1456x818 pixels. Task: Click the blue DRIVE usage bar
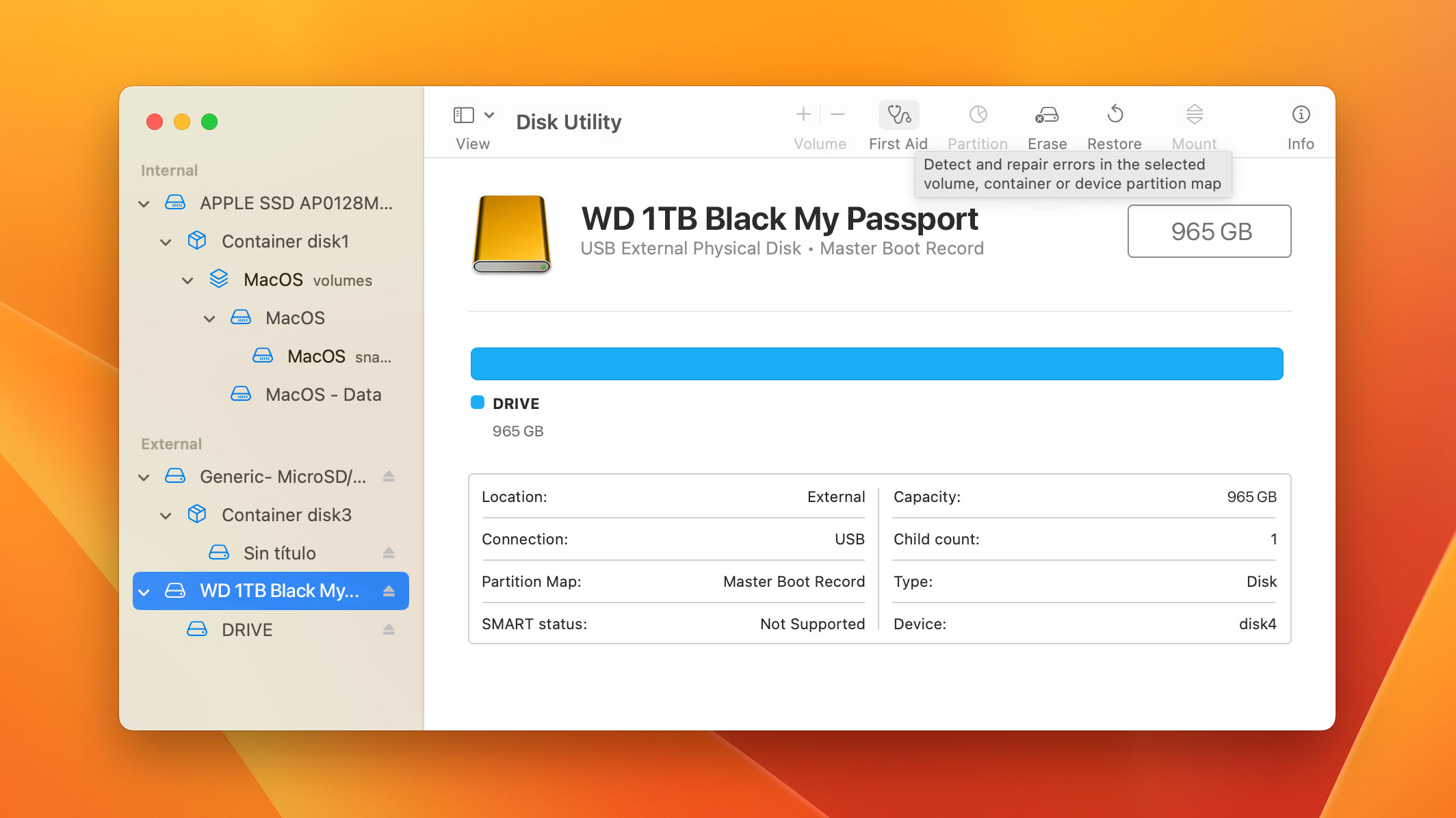coord(876,364)
